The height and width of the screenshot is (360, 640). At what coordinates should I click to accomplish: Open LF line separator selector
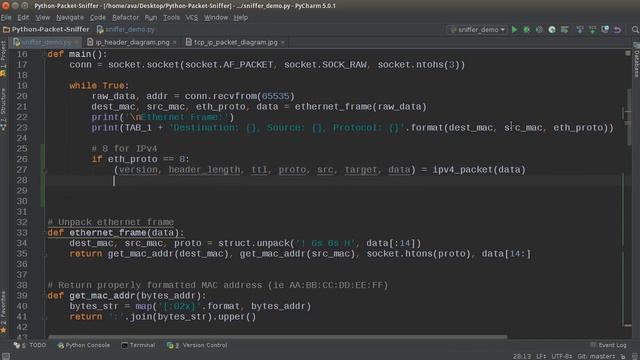tap(541, 356)
